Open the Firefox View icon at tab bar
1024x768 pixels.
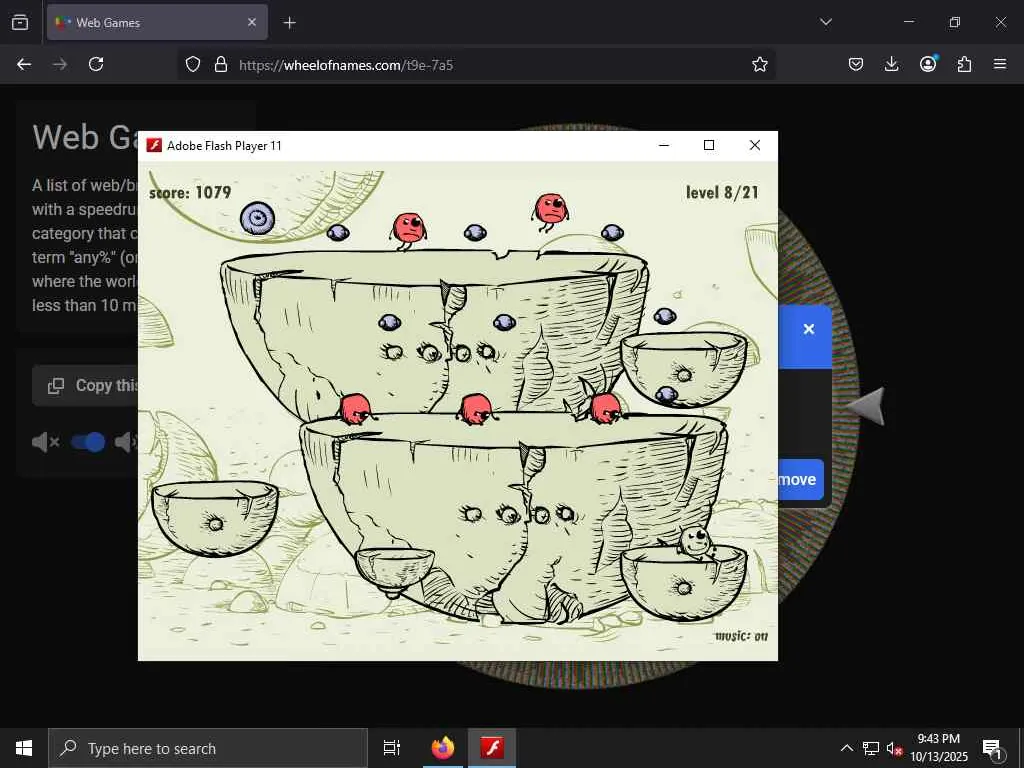pyautogui.click(x=20, y=22)
